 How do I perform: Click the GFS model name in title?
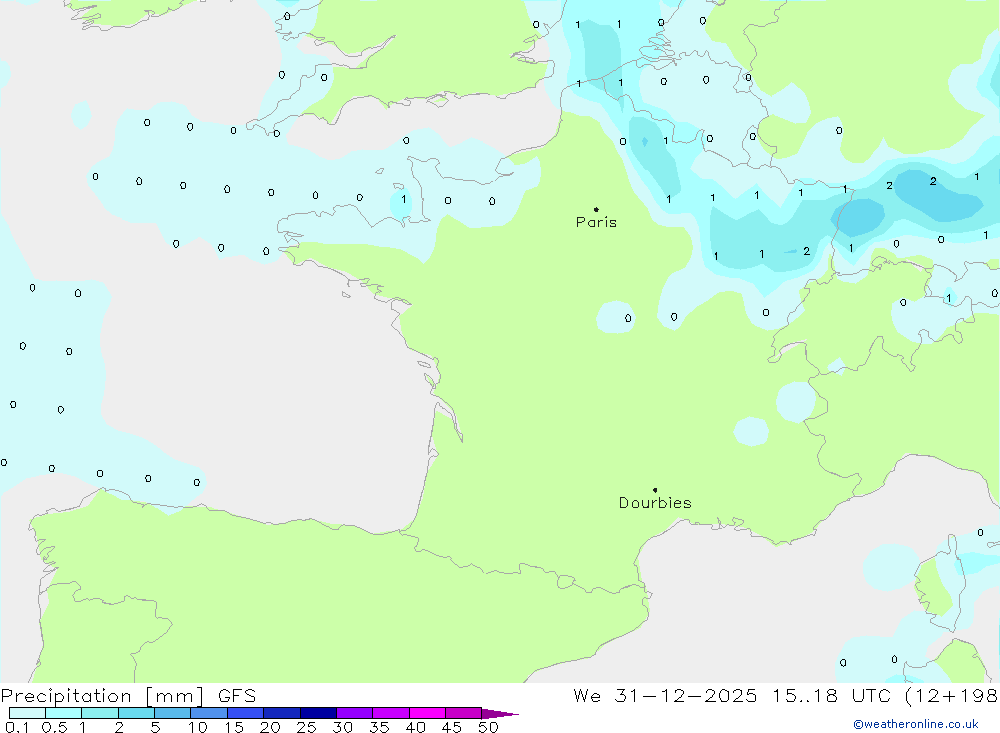coord(237,695)
